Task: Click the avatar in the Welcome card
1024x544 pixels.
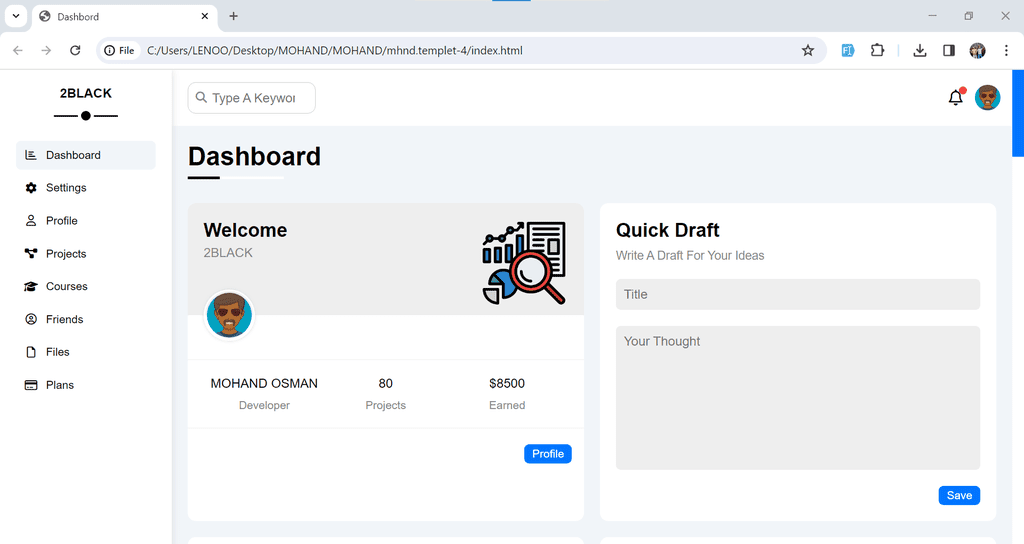Action: [229, 315]
